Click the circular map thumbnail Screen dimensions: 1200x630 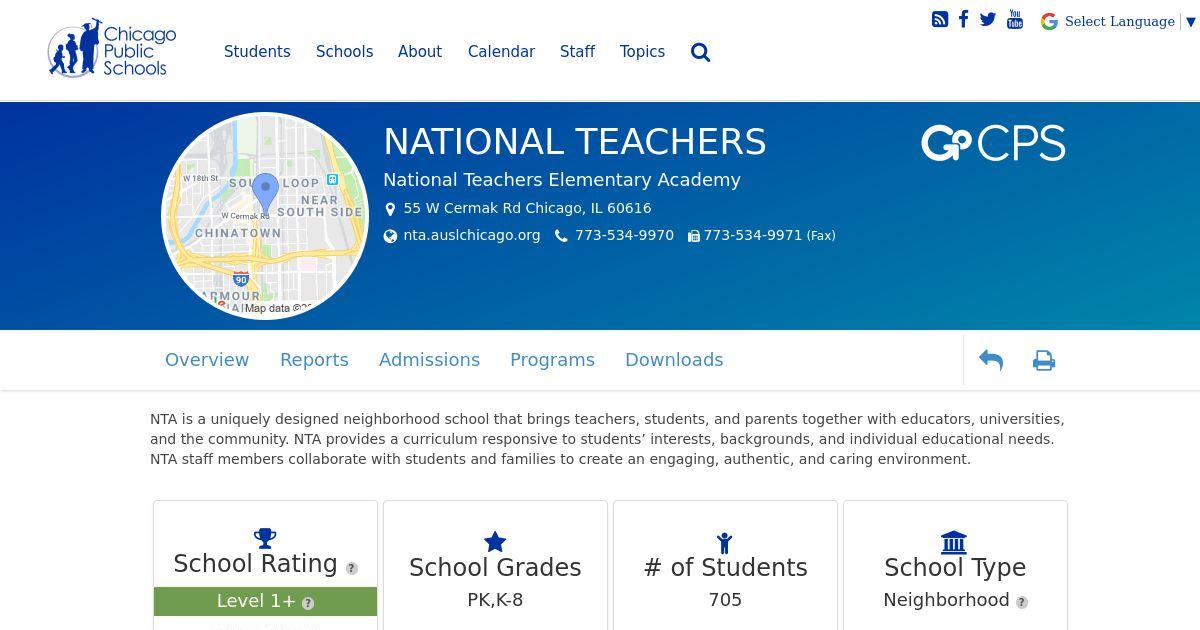tap(265, 216)
